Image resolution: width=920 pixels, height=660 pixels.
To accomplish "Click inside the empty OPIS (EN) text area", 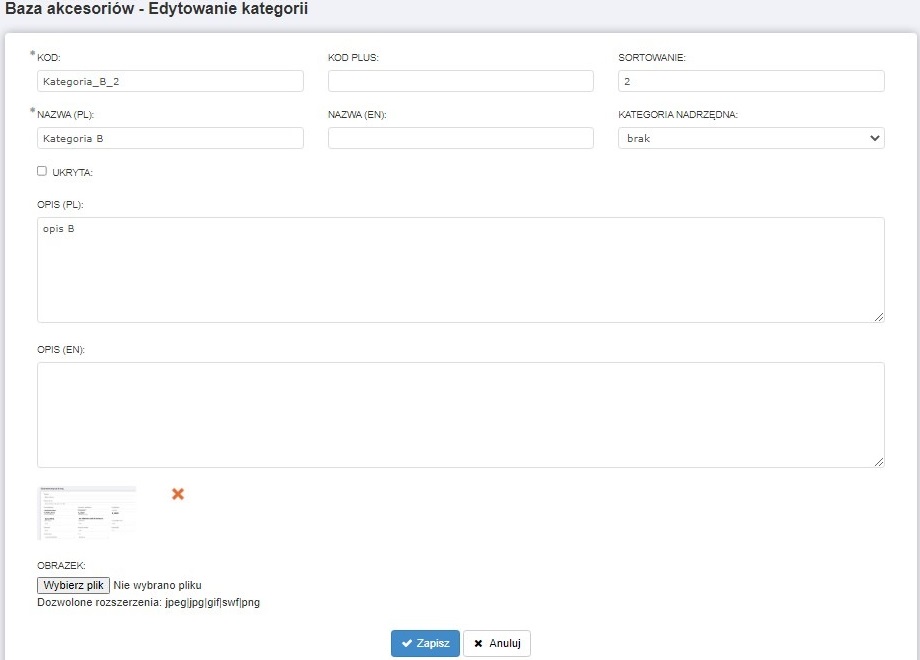I will coord(460,415).
